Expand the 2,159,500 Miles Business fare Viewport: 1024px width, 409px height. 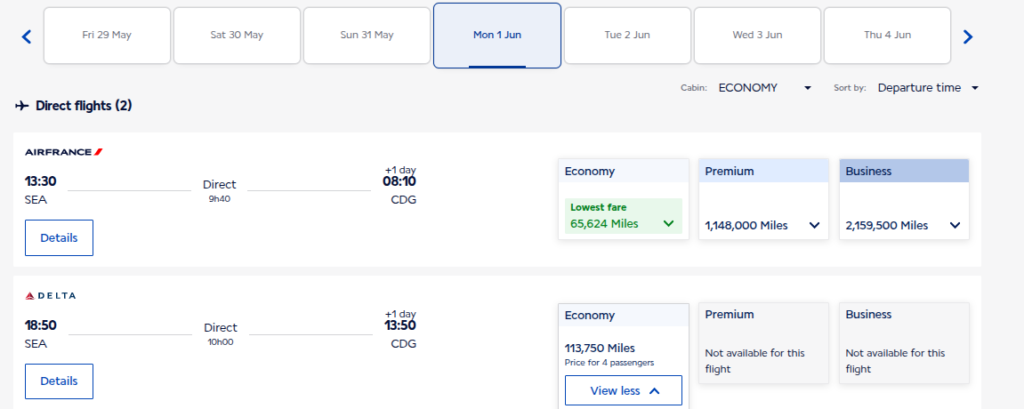pyautogui.click(x=954, y=225)
